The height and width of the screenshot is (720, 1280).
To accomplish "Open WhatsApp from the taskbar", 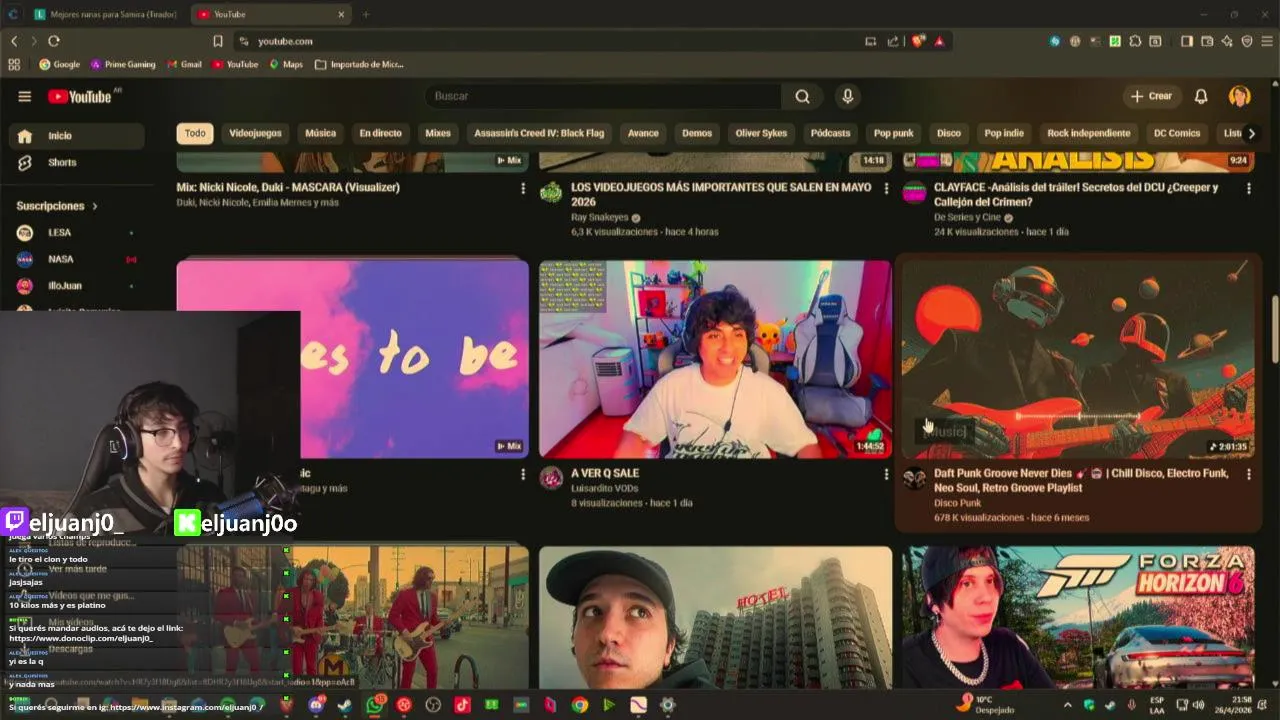I will coord(374,705).
